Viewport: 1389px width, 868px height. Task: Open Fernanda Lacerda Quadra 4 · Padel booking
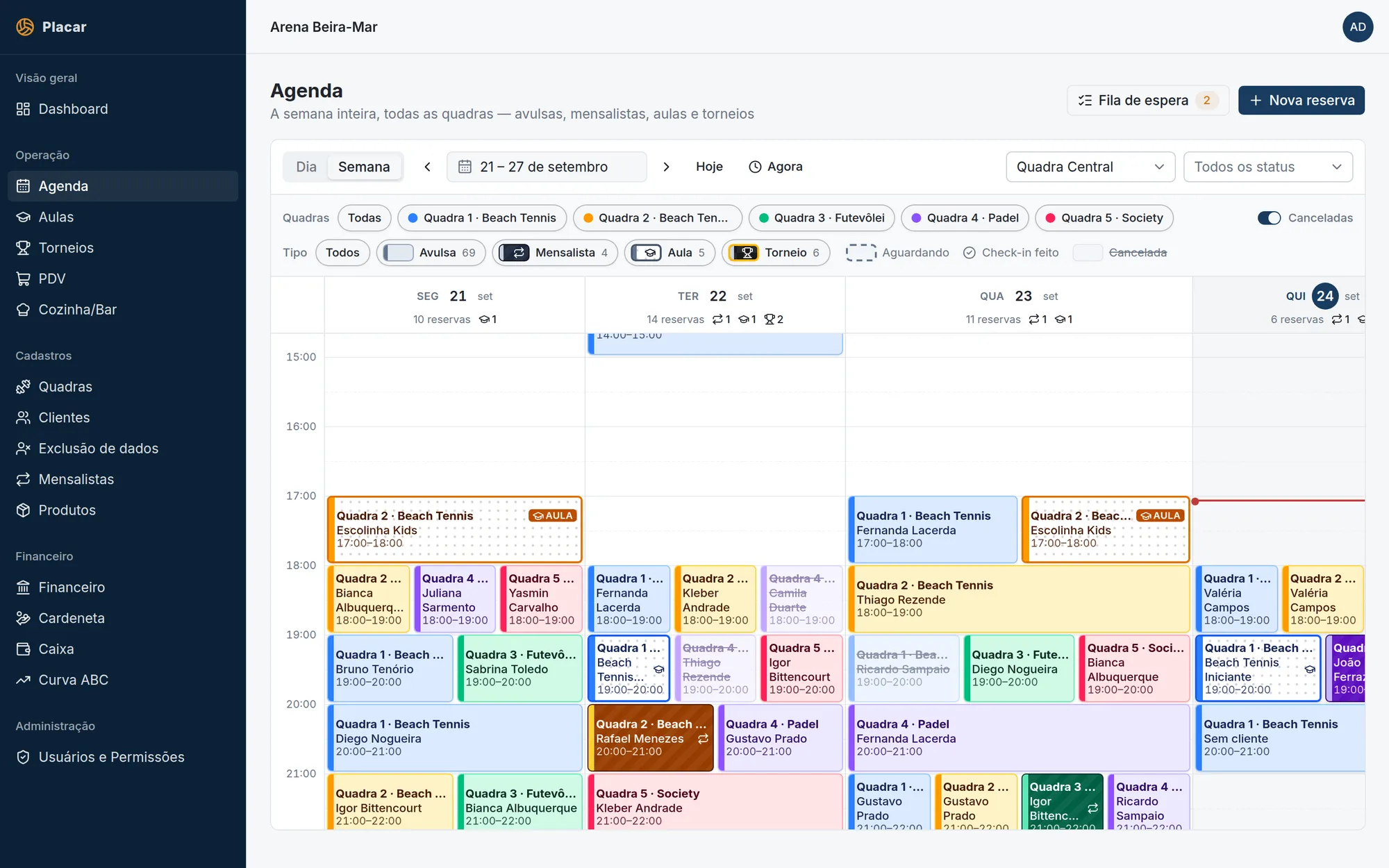click(x=1019, y=737)
